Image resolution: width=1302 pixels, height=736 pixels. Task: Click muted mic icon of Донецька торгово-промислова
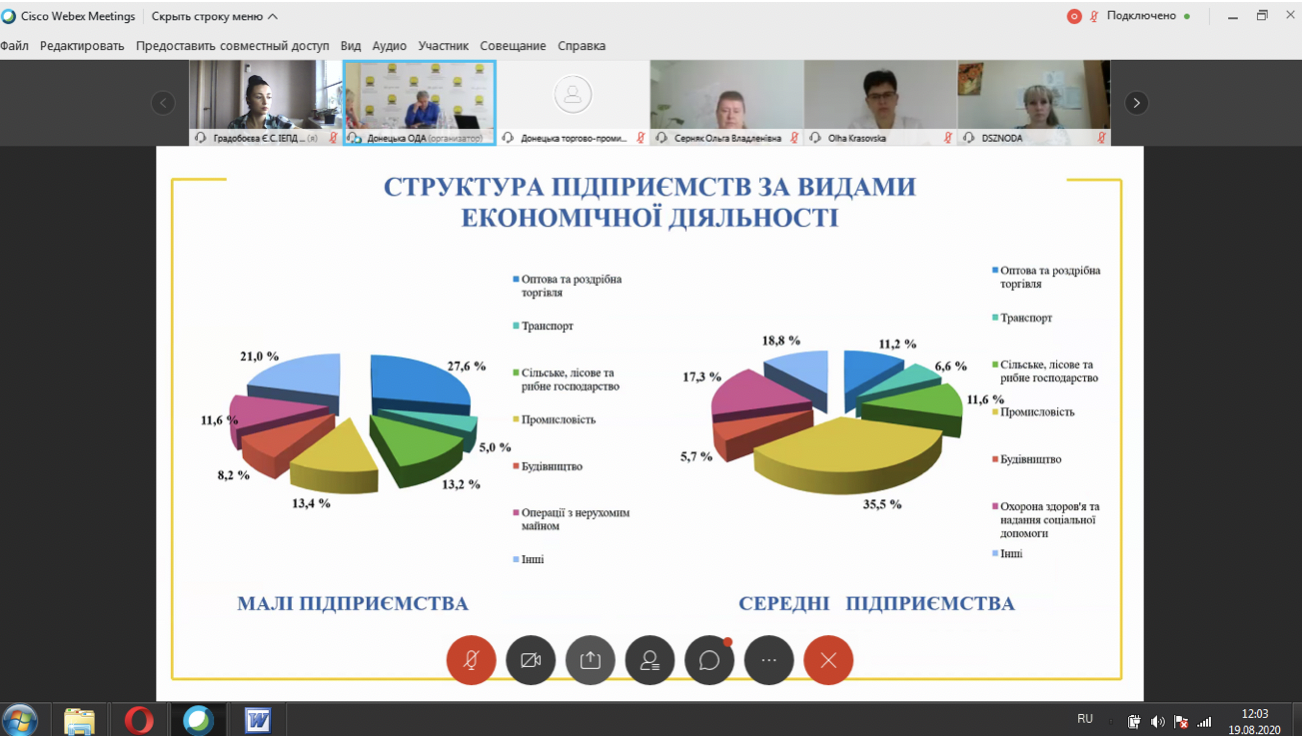coord(641,138)
